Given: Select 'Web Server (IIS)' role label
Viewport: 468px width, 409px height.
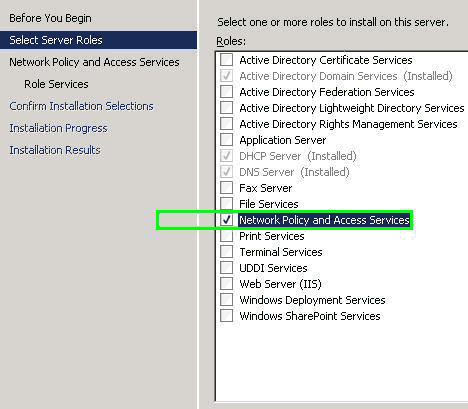Looking at the screenshot, I should [x=280, y=284].
